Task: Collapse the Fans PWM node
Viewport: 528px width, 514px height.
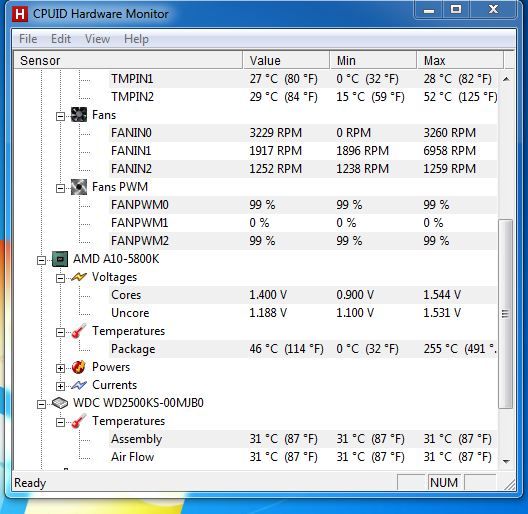Action: tap(60, 188)
